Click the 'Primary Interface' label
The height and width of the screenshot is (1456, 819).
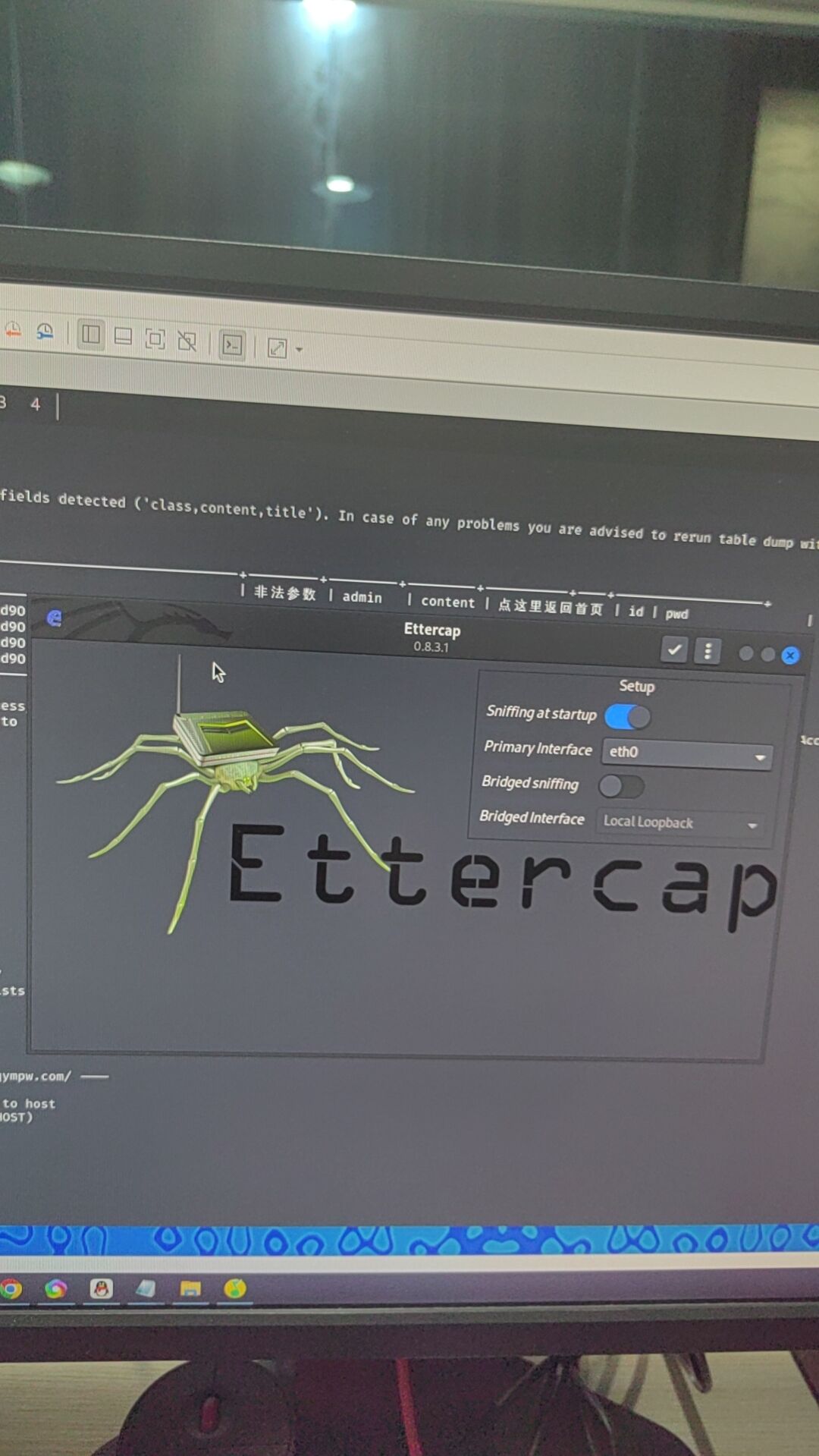[538, 748]
